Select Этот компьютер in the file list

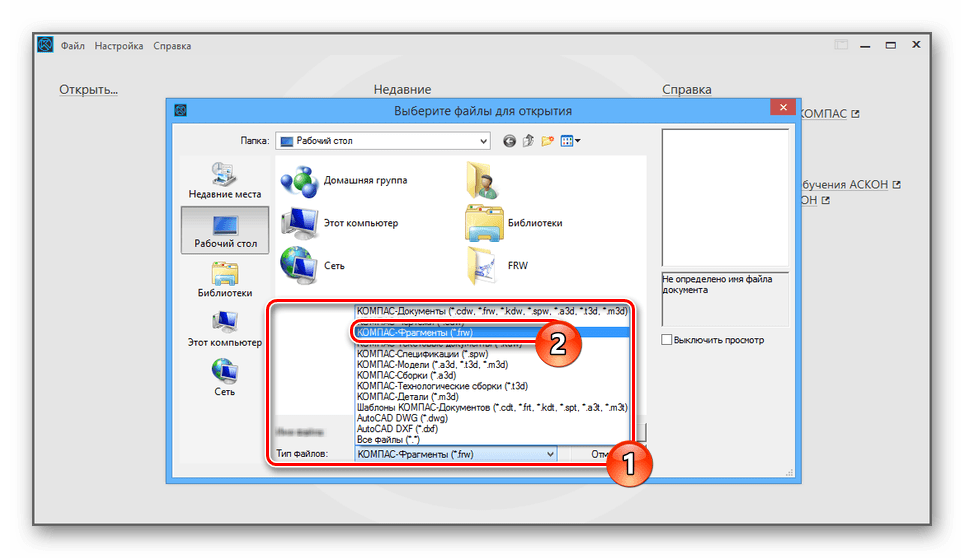click(x=340, y=223)
